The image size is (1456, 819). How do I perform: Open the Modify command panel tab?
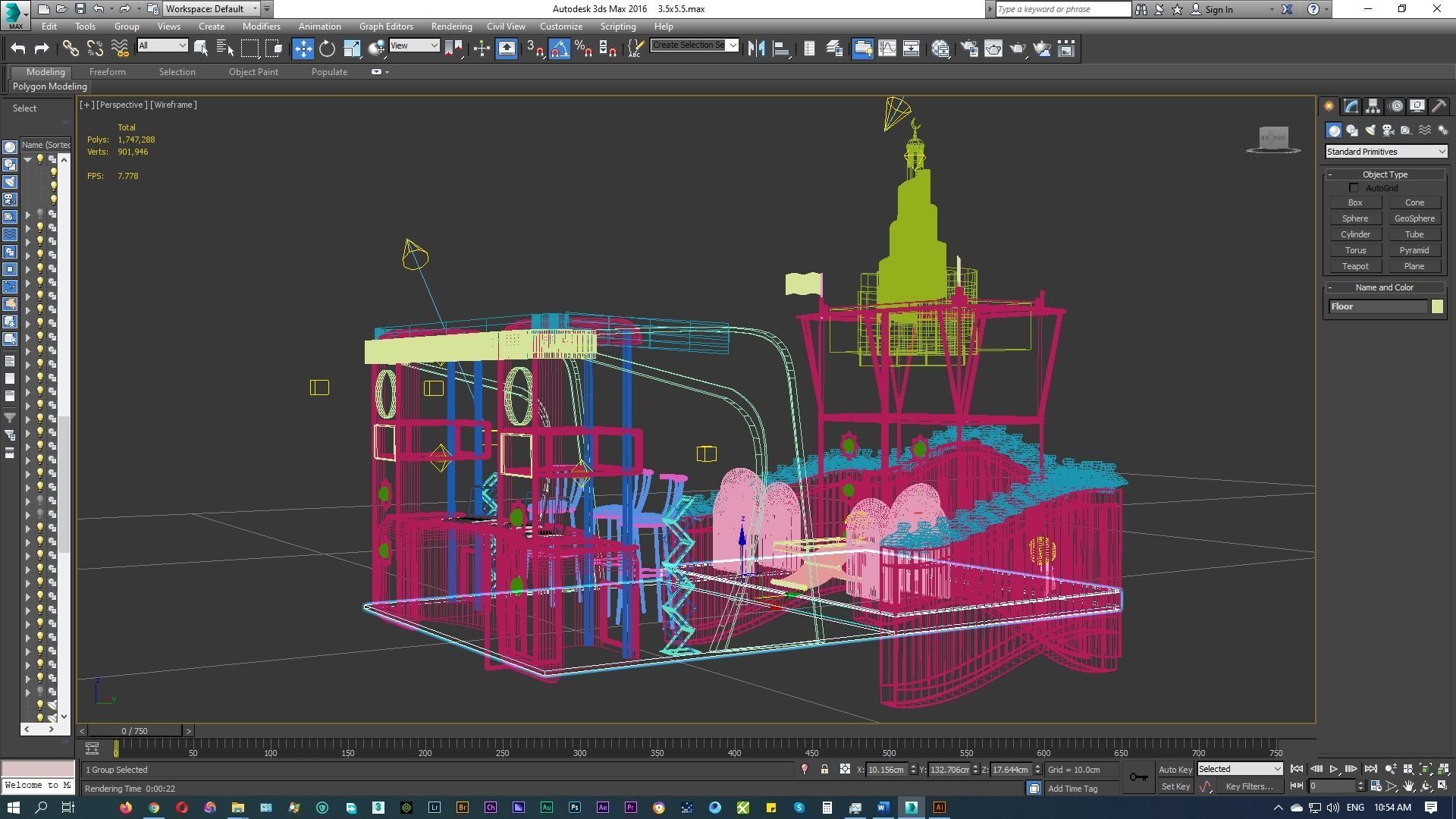pyautogui.click(x=1351, y=106)
